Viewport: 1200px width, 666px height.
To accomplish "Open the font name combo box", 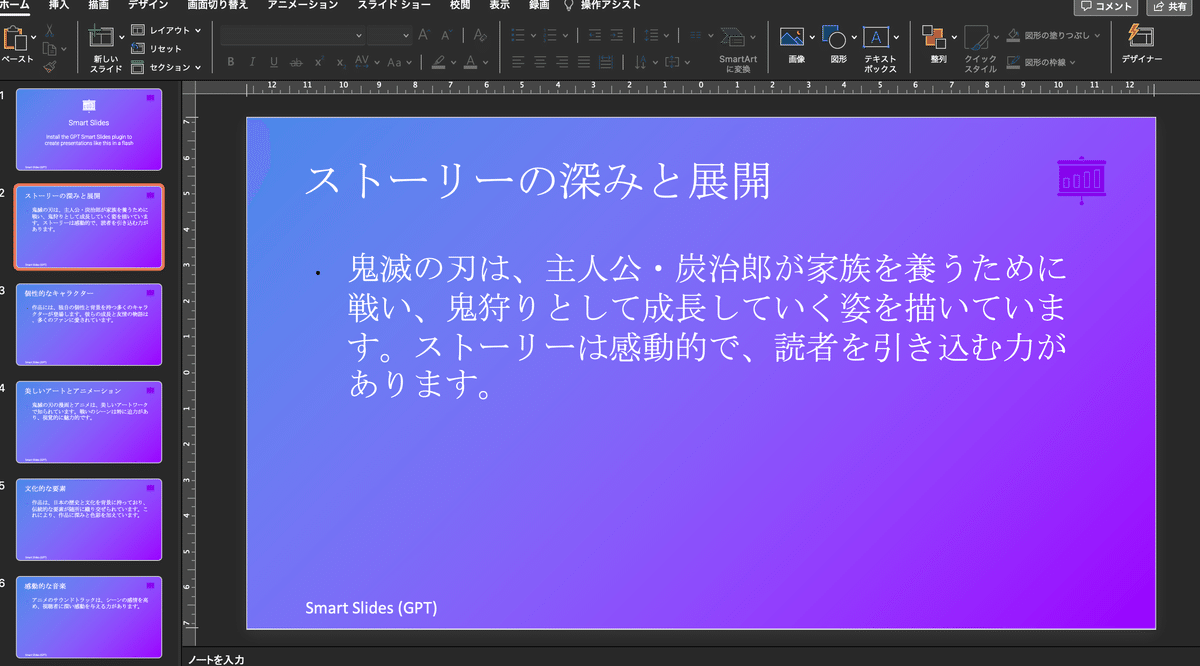I will (292, 35).
